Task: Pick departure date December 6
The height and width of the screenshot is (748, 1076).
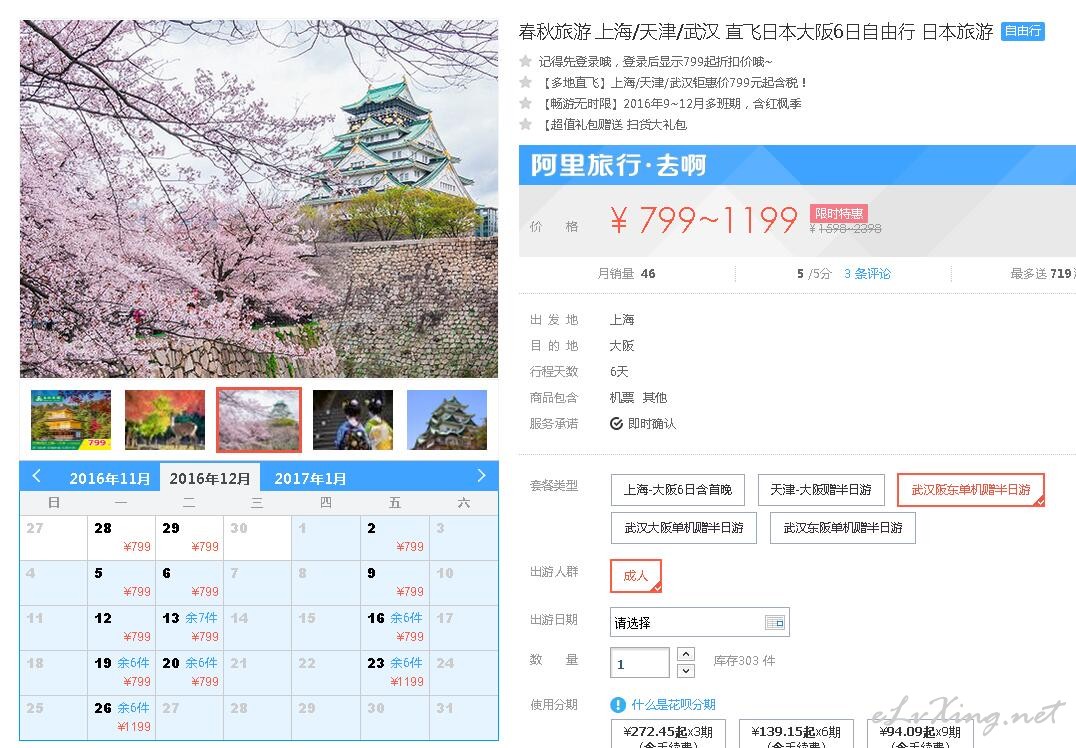Action: click(189, 583)
